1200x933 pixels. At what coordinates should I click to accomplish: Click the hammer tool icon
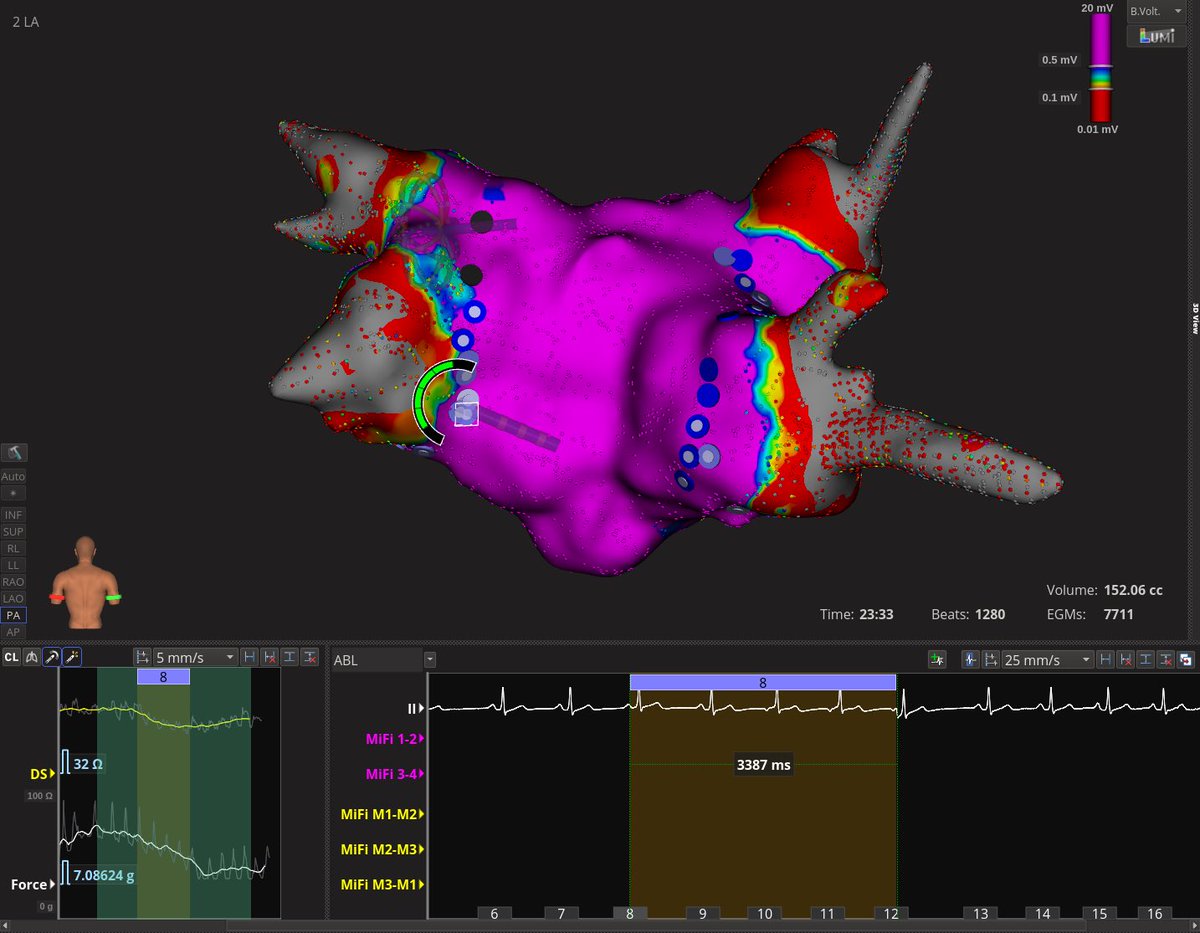click(x=14, y=454)
